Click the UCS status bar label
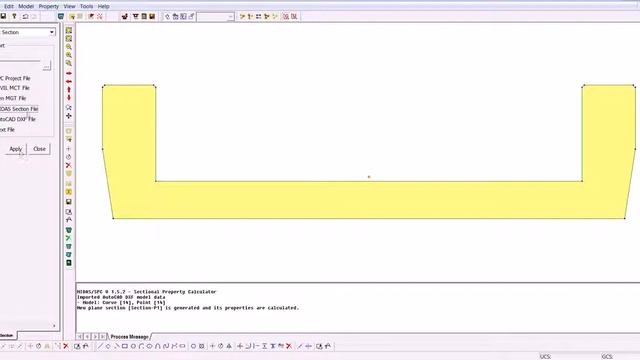This screenshot has height=360, width=640. click(545, 356)
